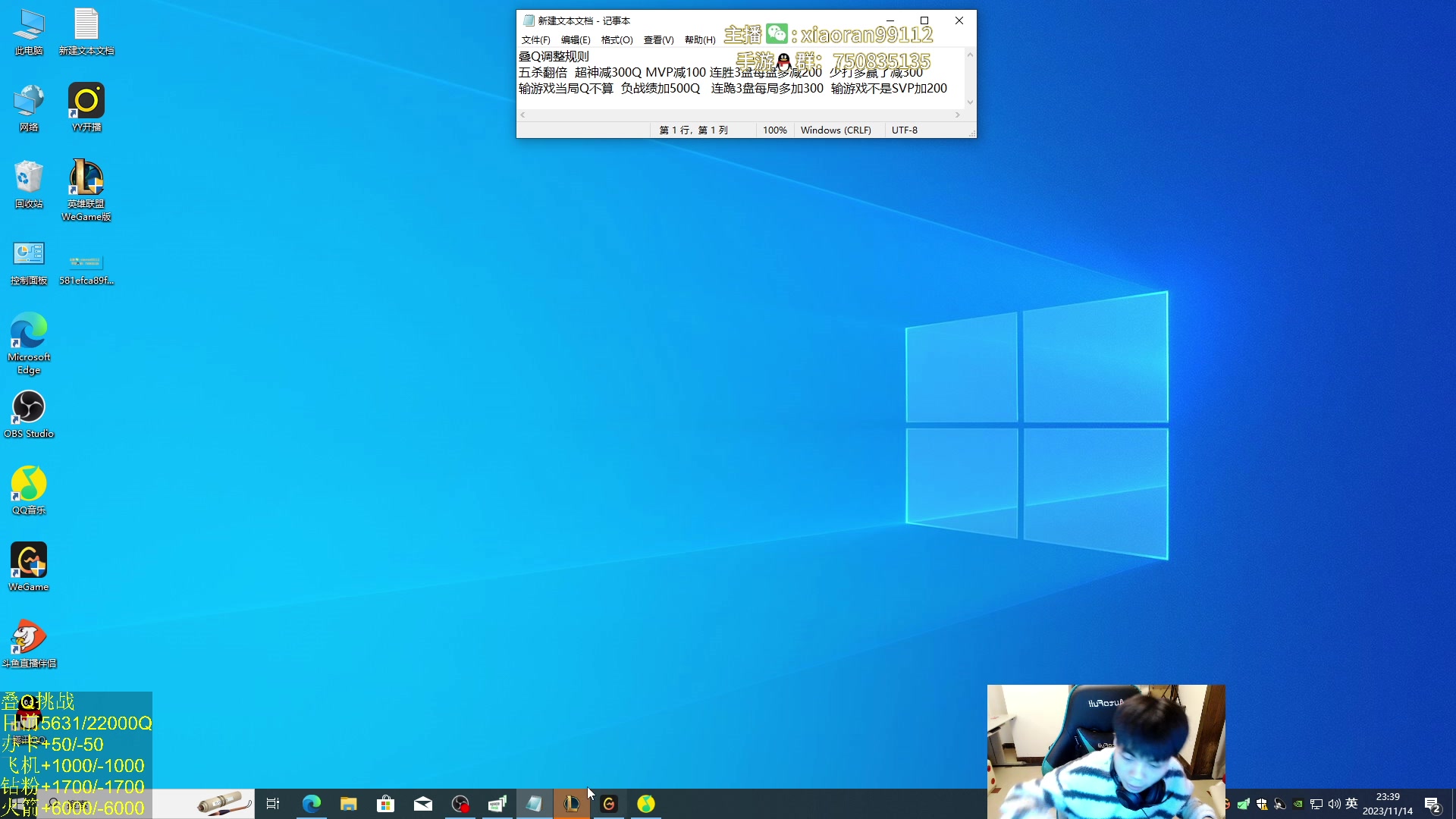This screenshot has width=1456, height=819.
Task: Switch to spacedesk in the taskbar
Action: click(x=497, y=804)
